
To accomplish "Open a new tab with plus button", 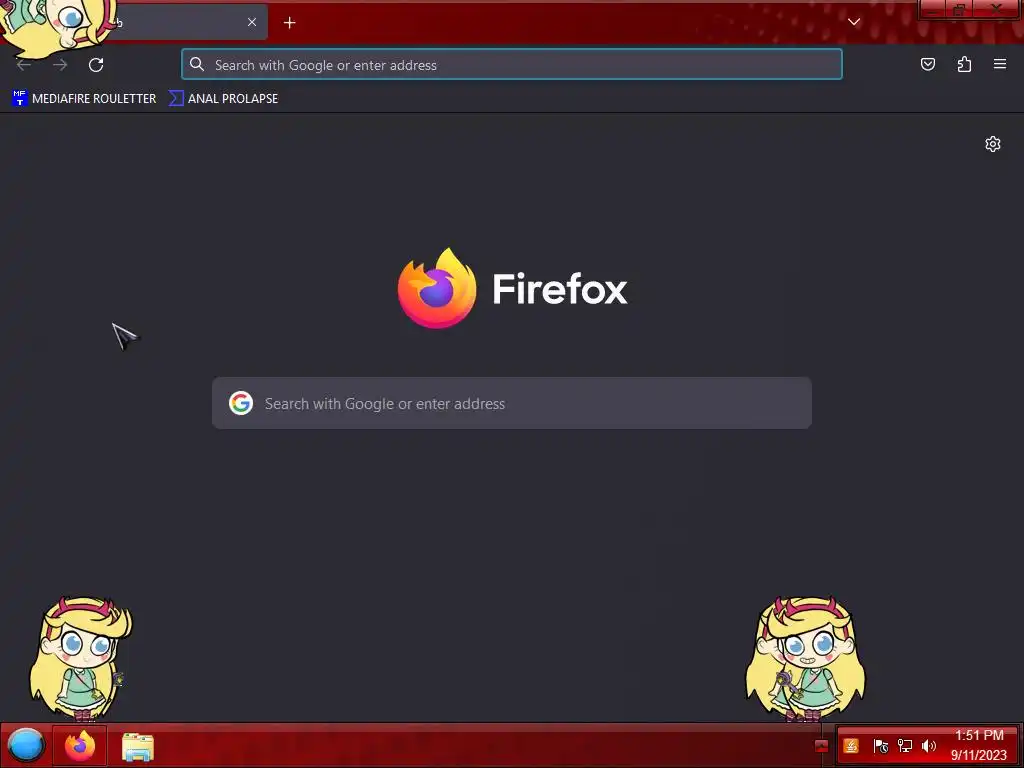I will pos(289,23).
